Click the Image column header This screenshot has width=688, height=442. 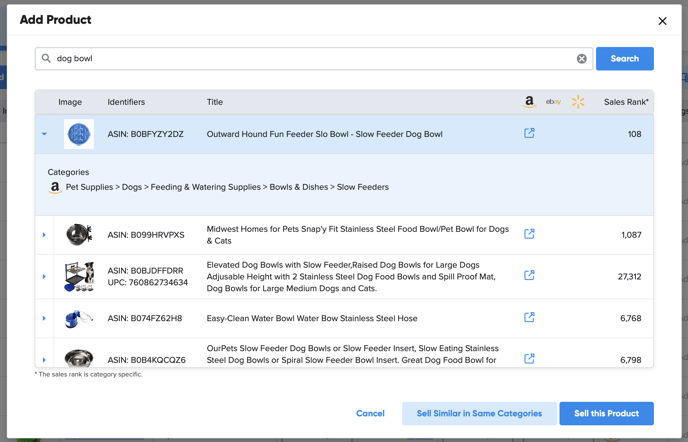click(x=70, y=102)
